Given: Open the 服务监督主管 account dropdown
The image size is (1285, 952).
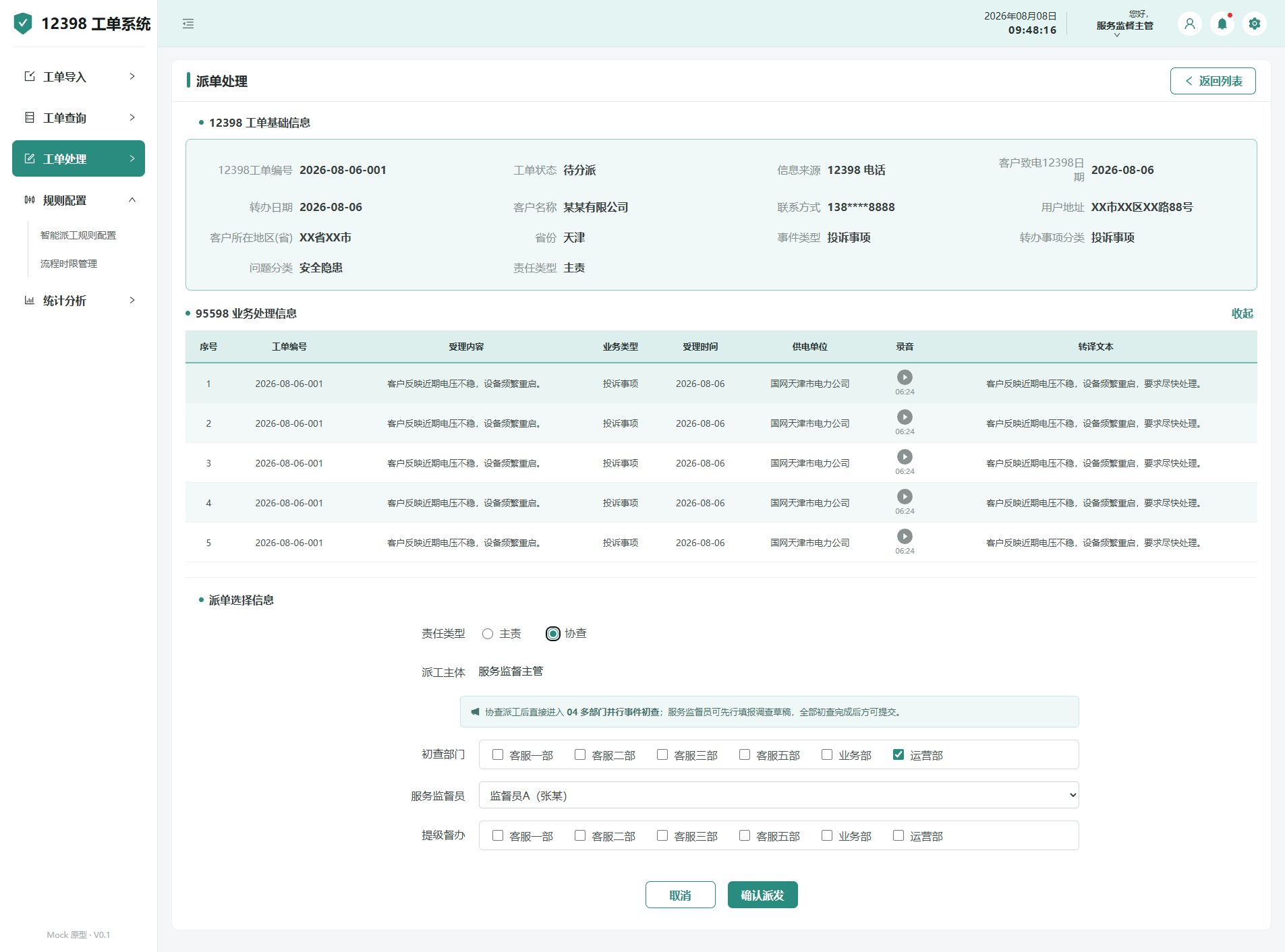Looking at the screenshot, I should (x=1124, y=25).
